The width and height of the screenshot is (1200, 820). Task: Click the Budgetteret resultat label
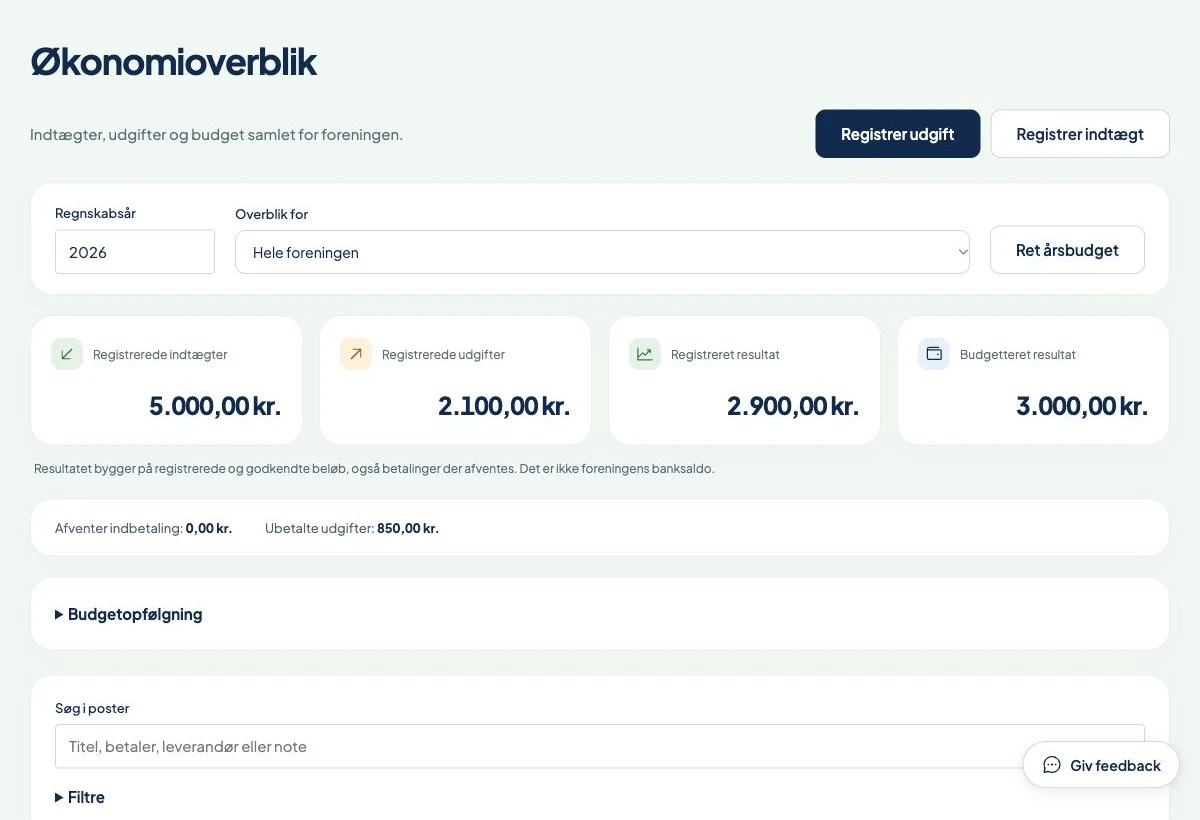click(1018, 354)
